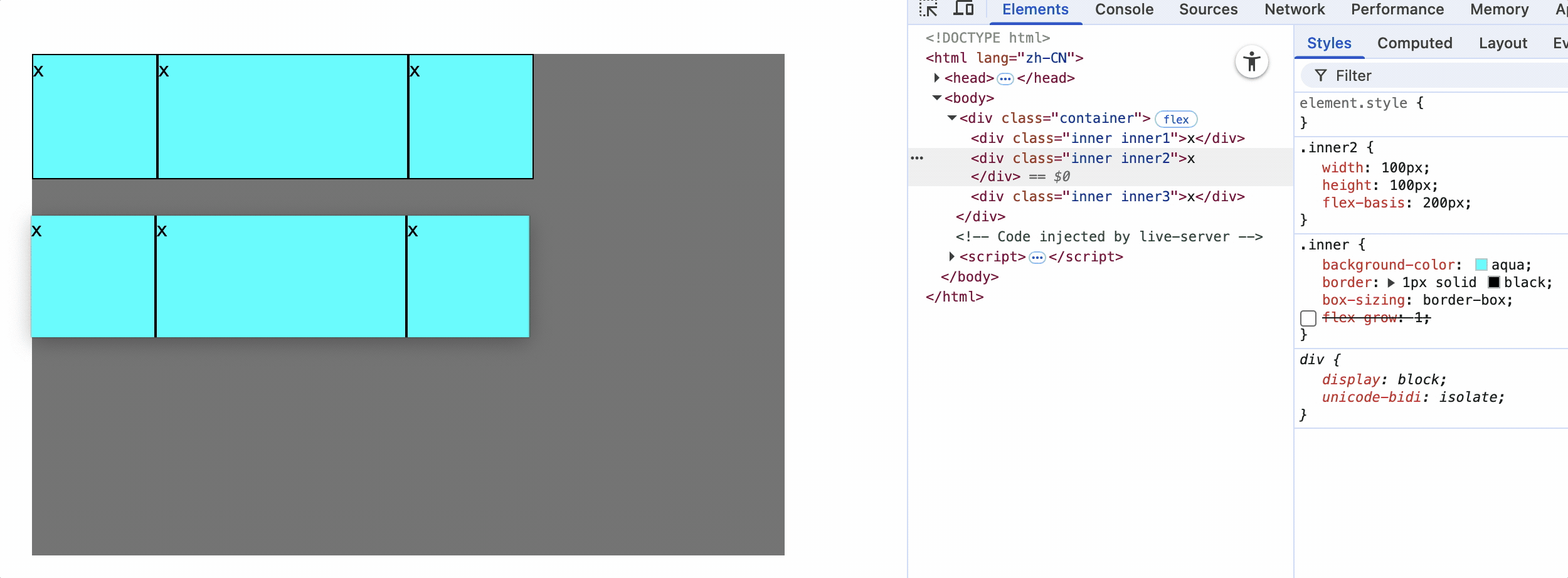Click the closing </body> tag

point(970,276)
